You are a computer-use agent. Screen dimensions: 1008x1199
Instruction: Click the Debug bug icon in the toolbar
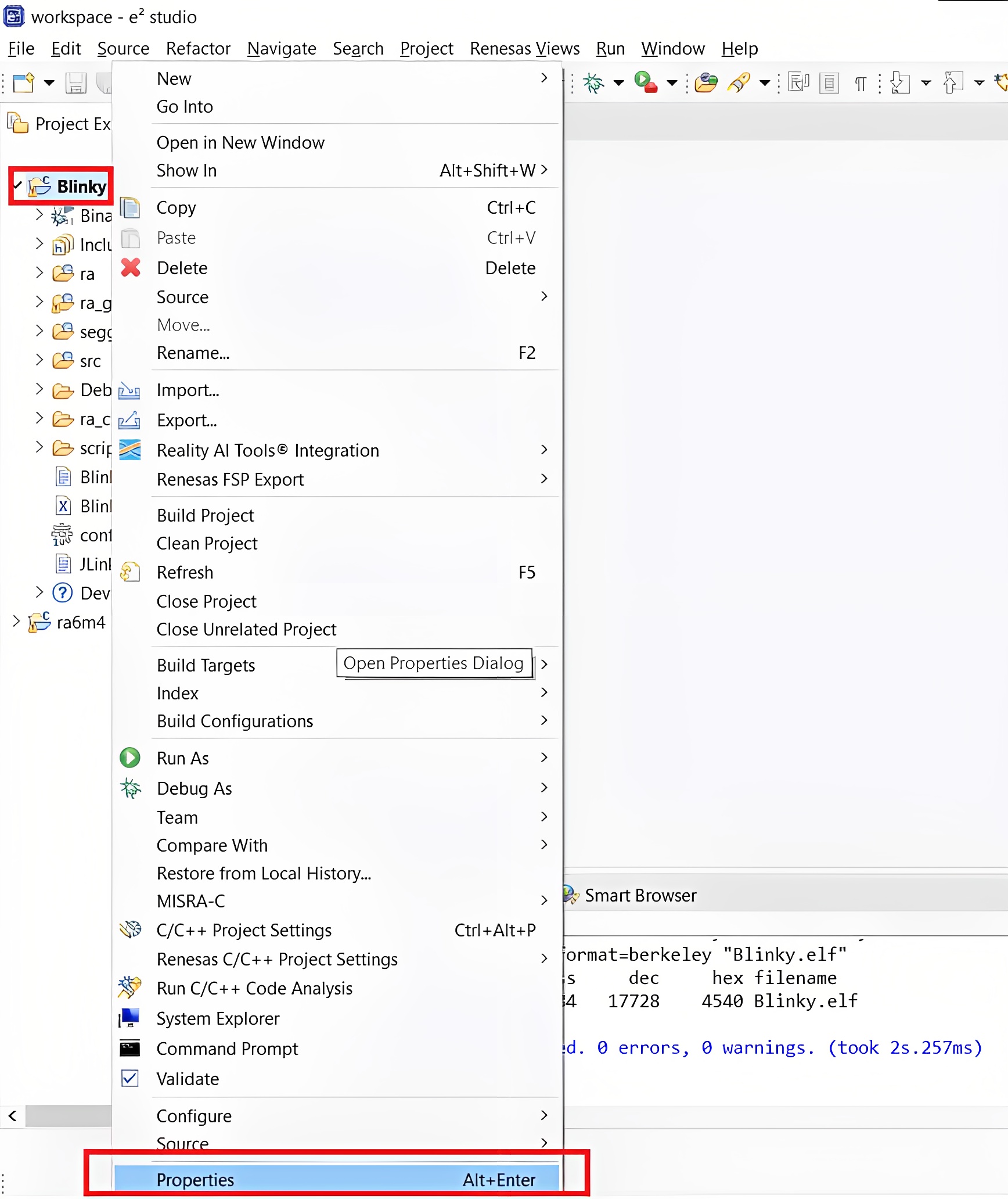593,83
